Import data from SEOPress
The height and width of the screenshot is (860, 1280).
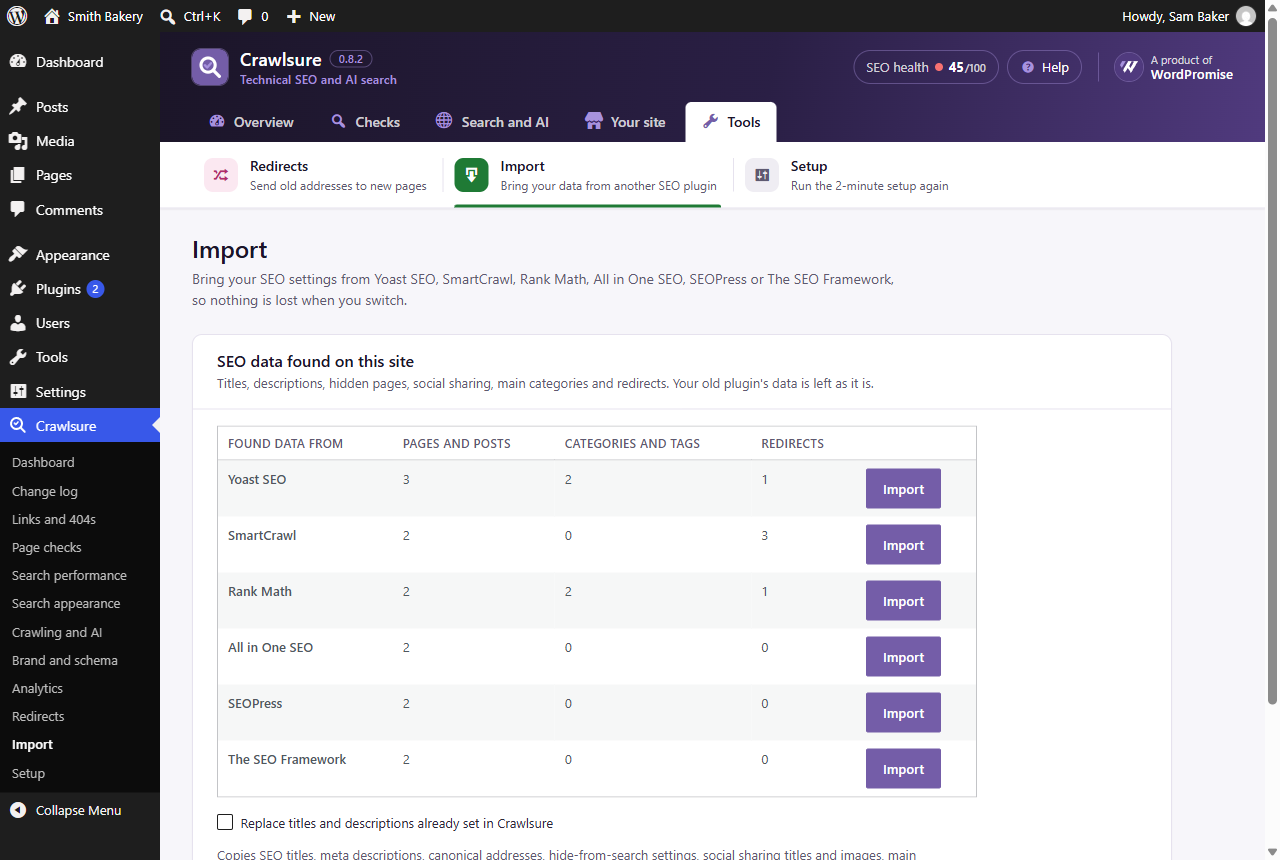[x=903, y=713]
